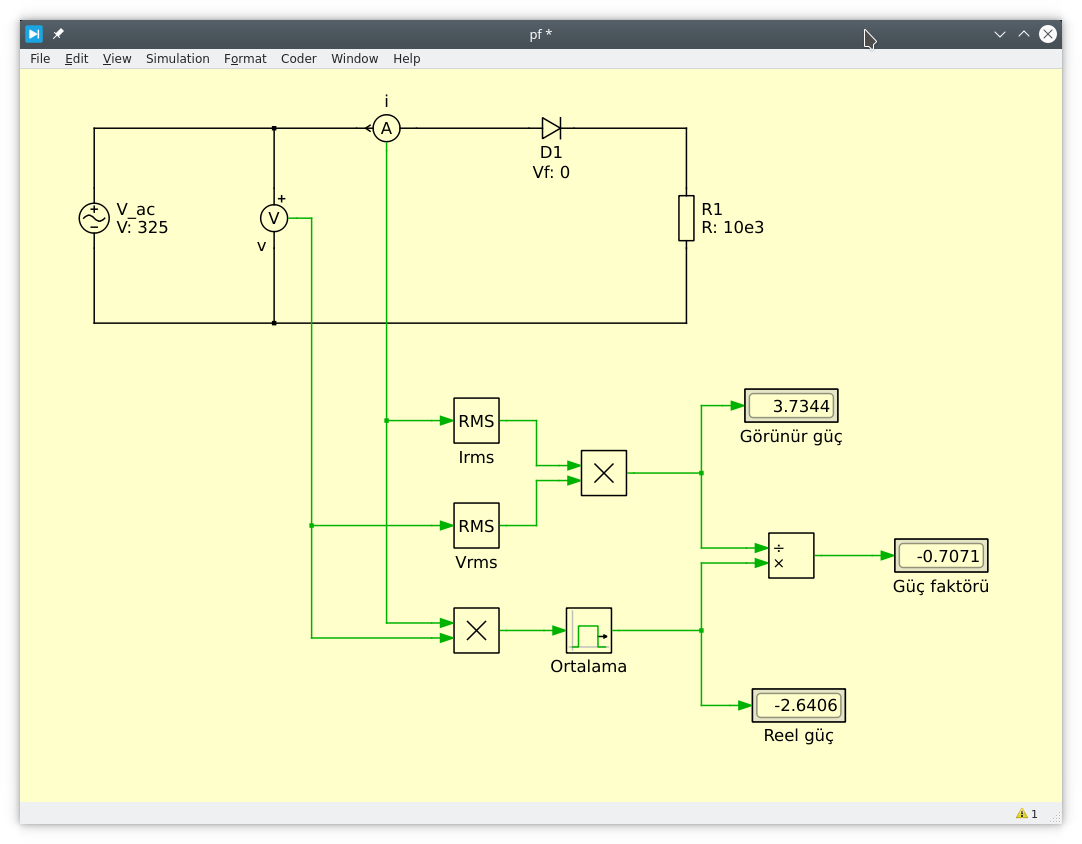
Task: Toggle the pin window icon in titlebar
Action: [58, 34]
